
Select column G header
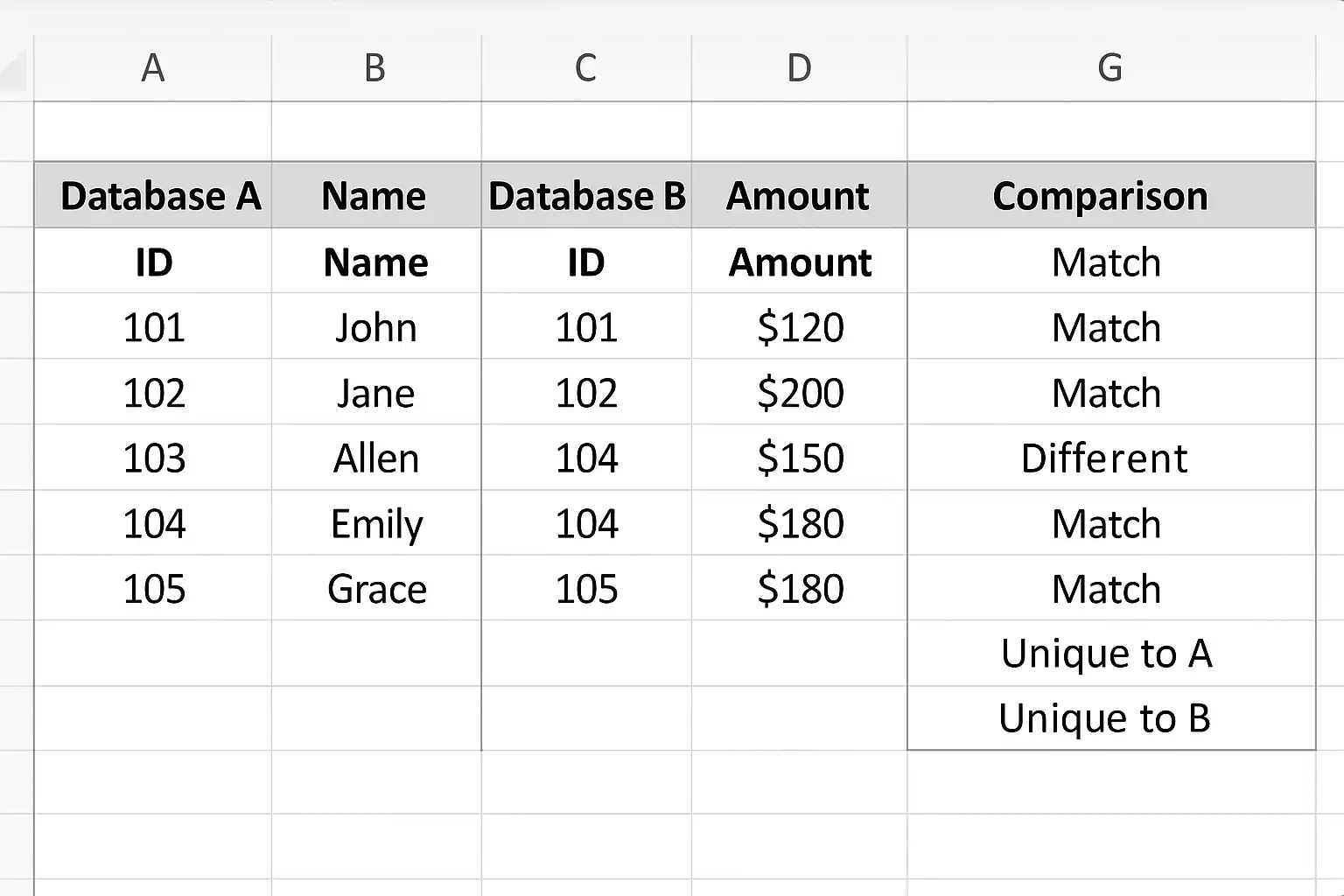point(1111,67)
